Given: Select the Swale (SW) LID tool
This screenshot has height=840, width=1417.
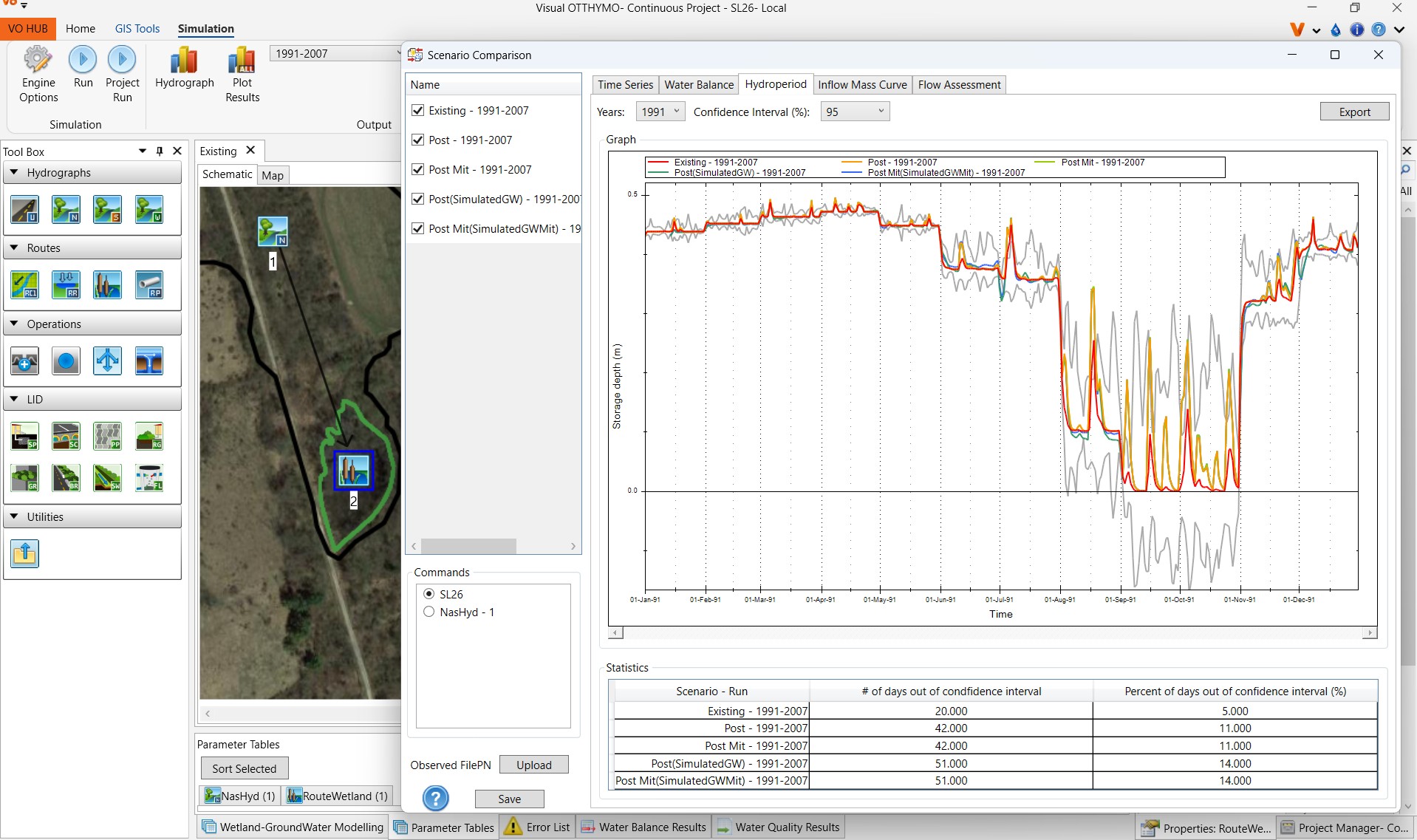Looking at the screenshot, I should 107,478.
